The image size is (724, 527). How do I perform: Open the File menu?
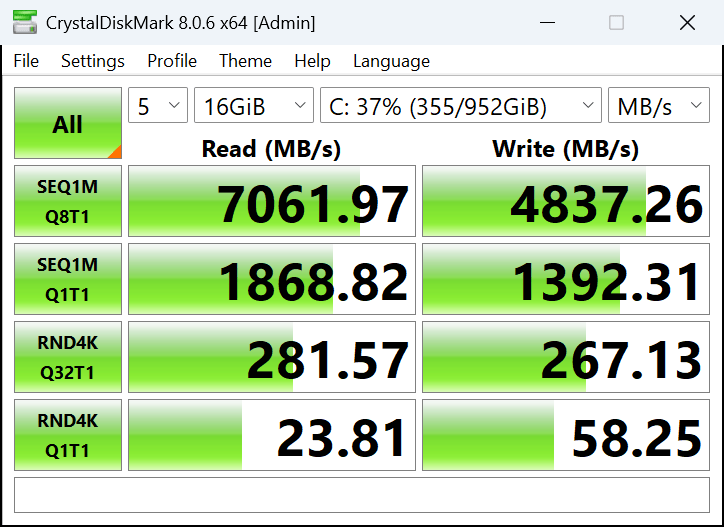(26, 61)
